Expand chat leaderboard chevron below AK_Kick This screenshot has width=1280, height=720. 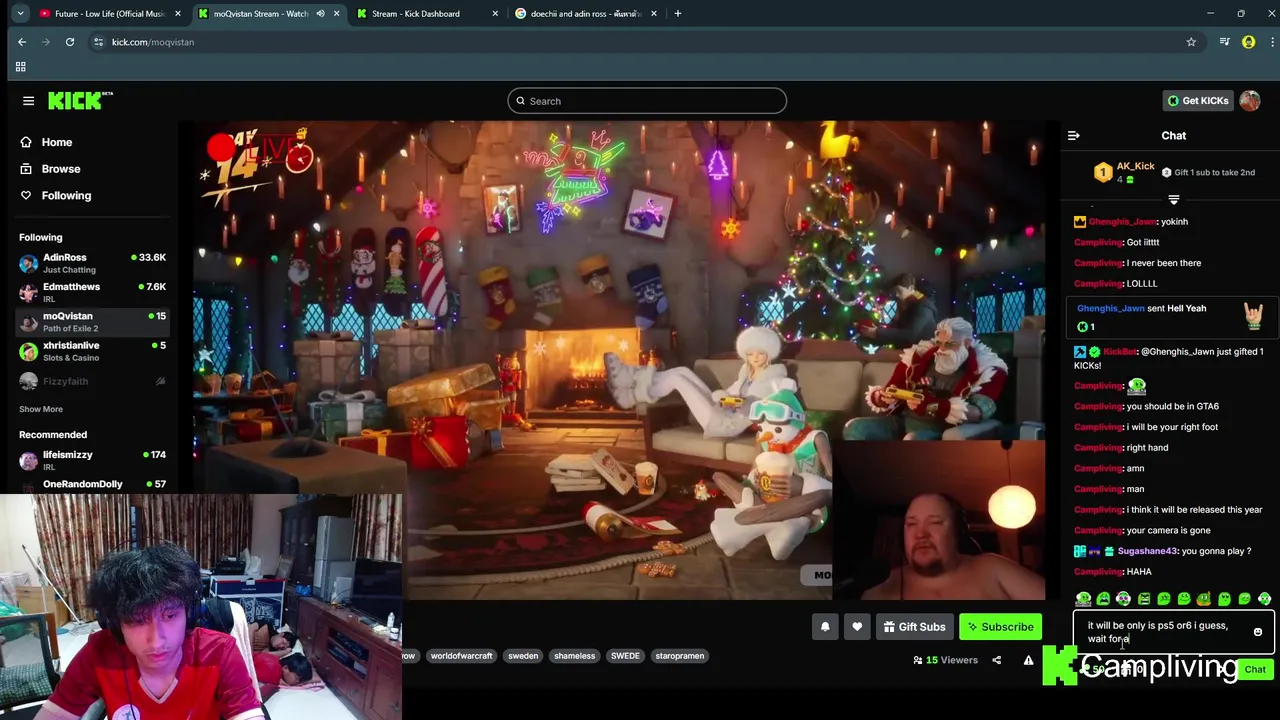pyautogui.click(x=1174, y=200)
